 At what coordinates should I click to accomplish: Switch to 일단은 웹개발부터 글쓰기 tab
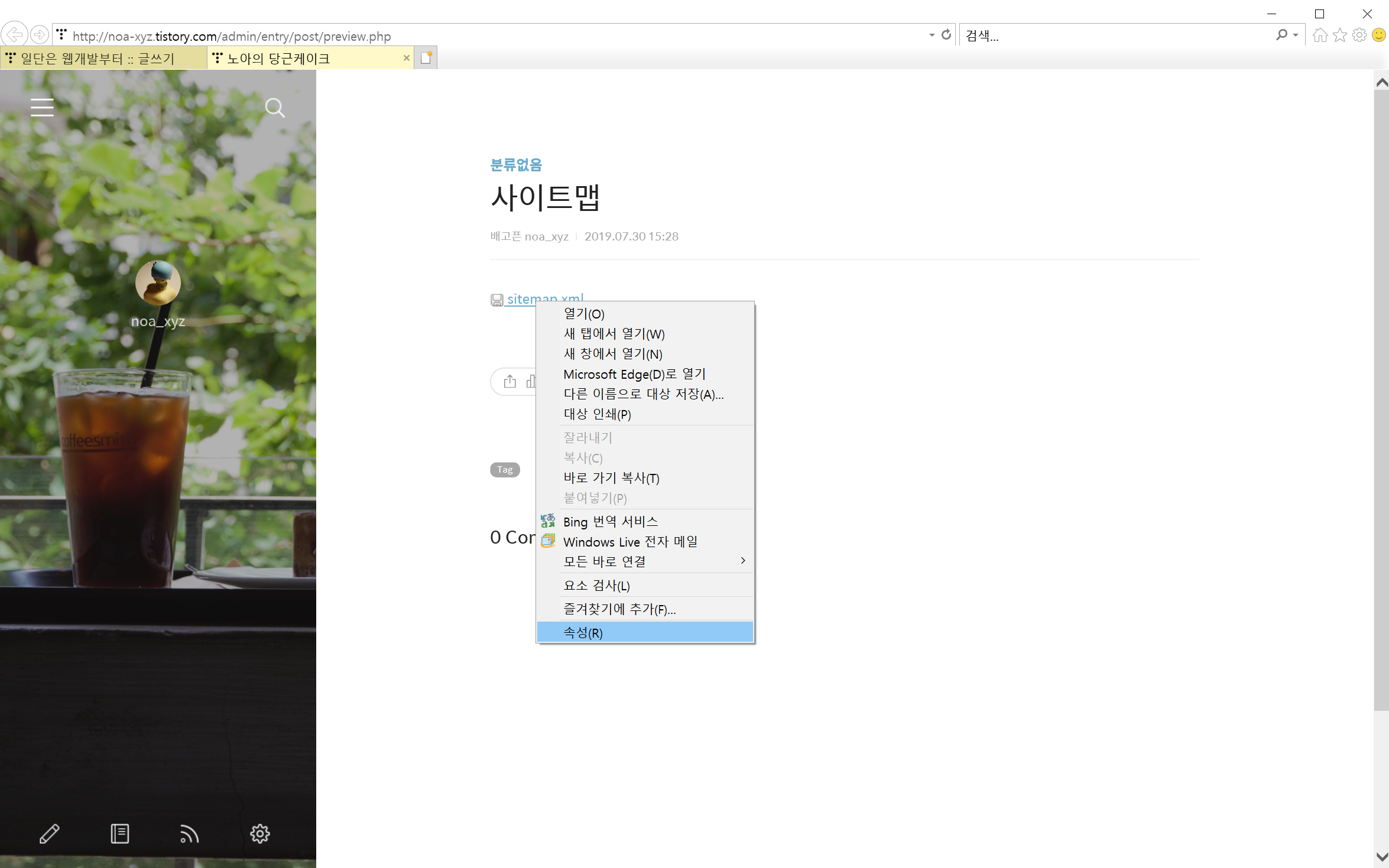[98, 58]
